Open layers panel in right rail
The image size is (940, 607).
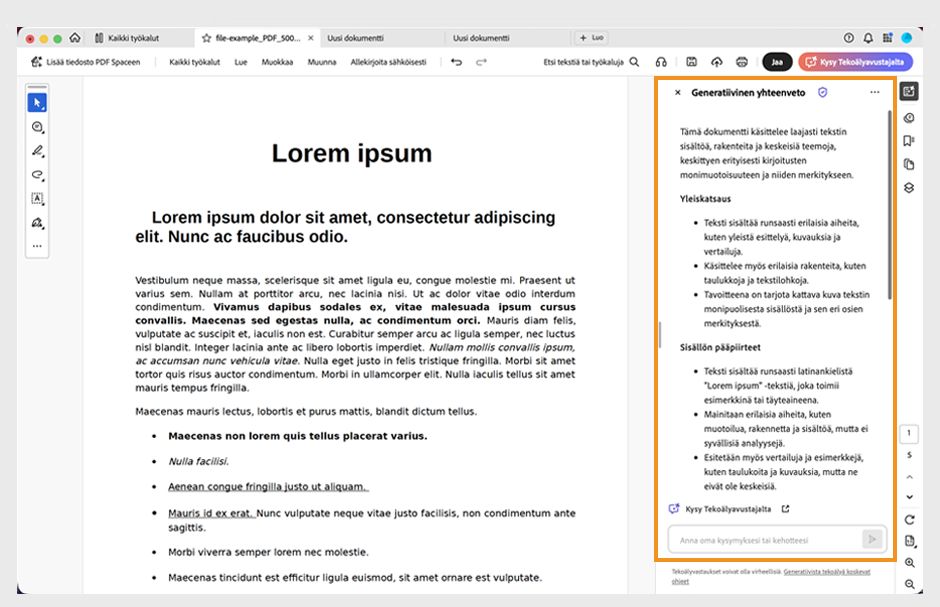(x=909, y=188)
